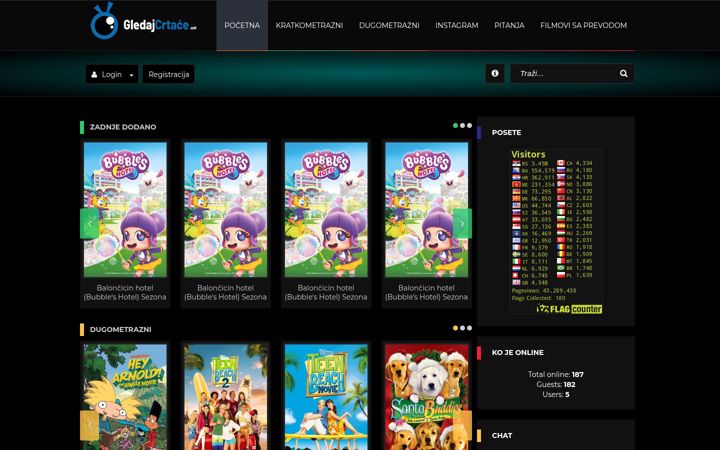The image size is (720, 450).
Task: Open the Instagram menu link
Action: [x=456, y=25]
